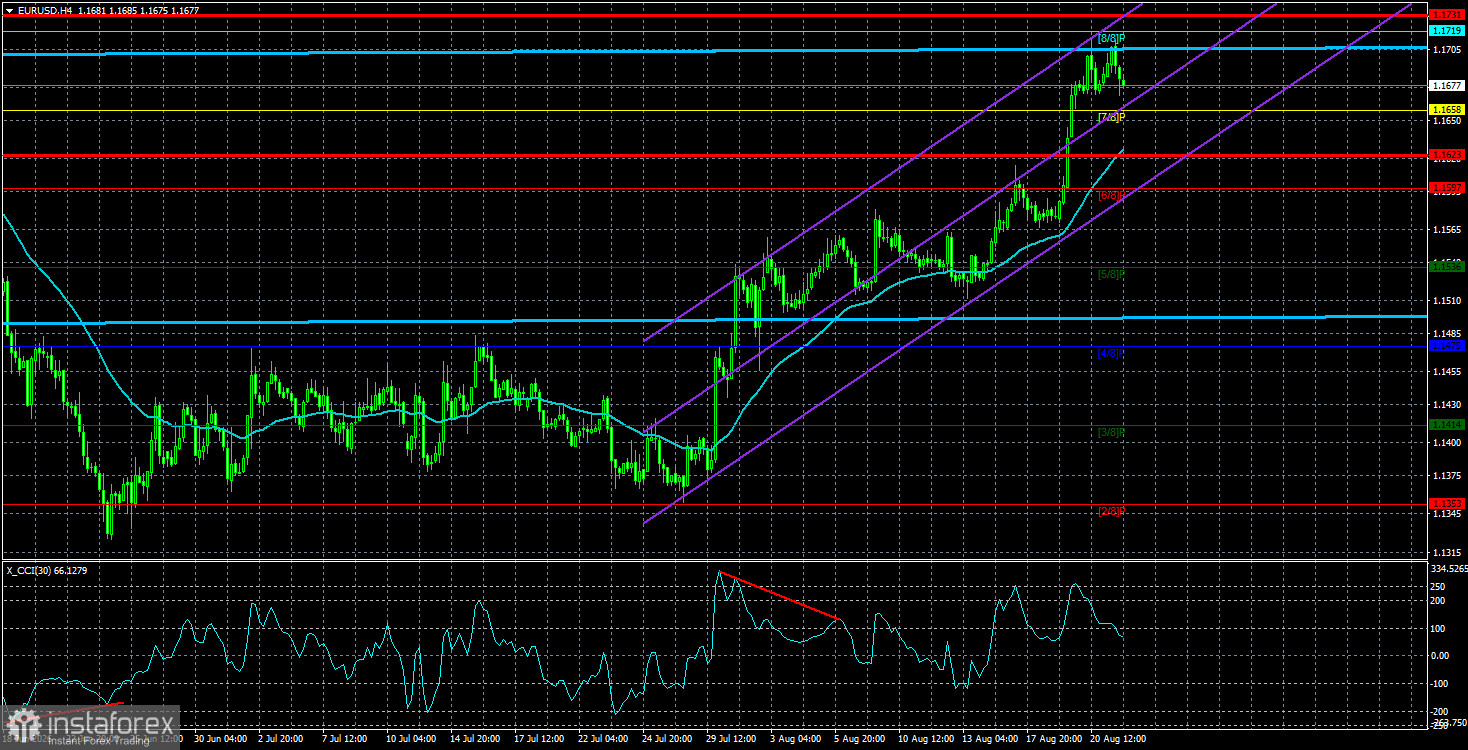Screen dimensions: 1468x750
Task: Click the [4/8]P Murray level label
Action: coord(1111,354)
